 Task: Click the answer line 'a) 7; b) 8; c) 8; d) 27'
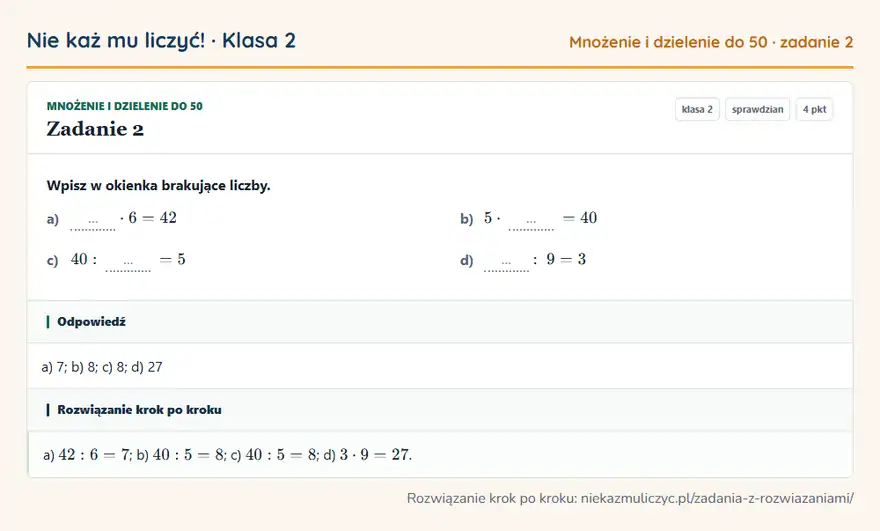click(102, 367)
